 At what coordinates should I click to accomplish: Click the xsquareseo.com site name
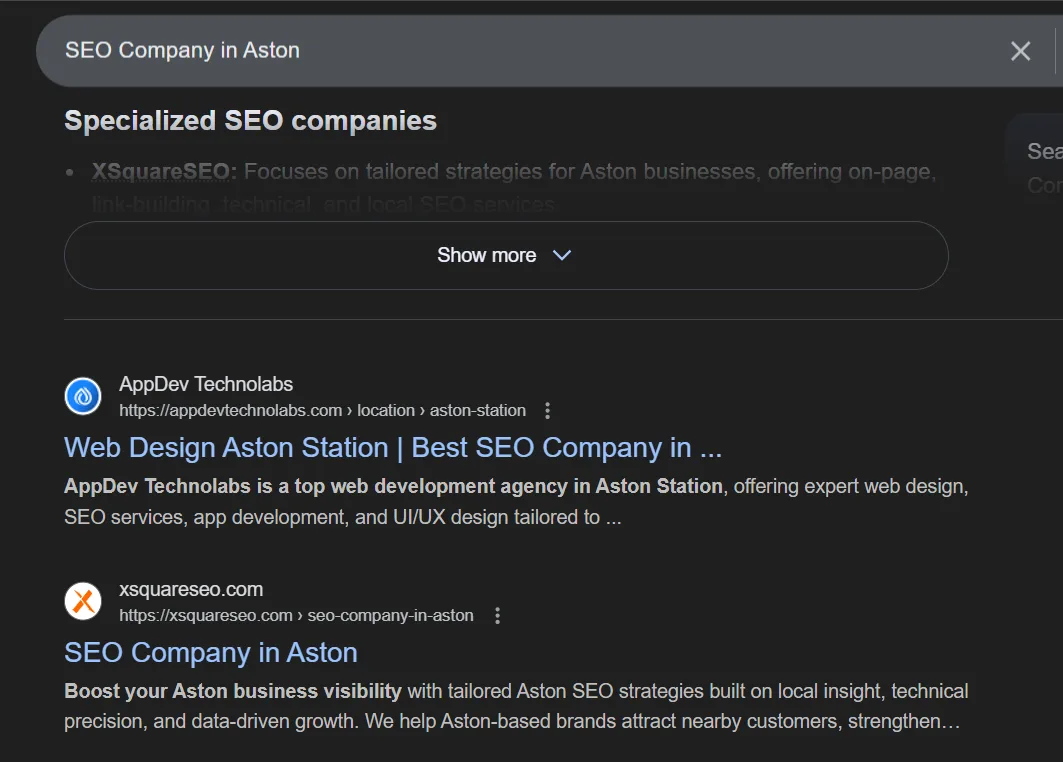190,589
